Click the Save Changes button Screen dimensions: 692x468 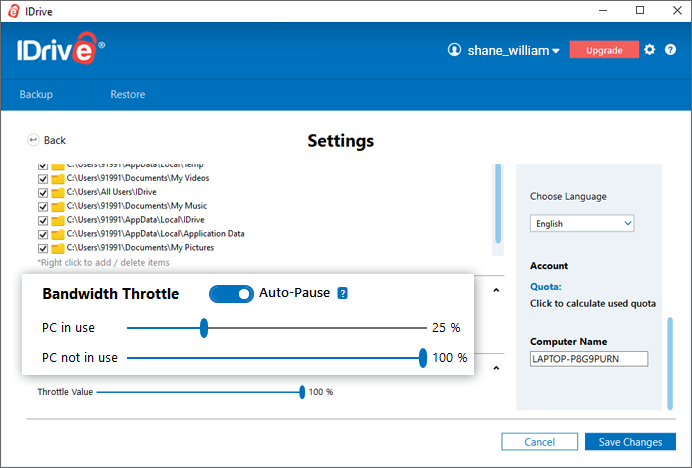[x=630, y=442]
